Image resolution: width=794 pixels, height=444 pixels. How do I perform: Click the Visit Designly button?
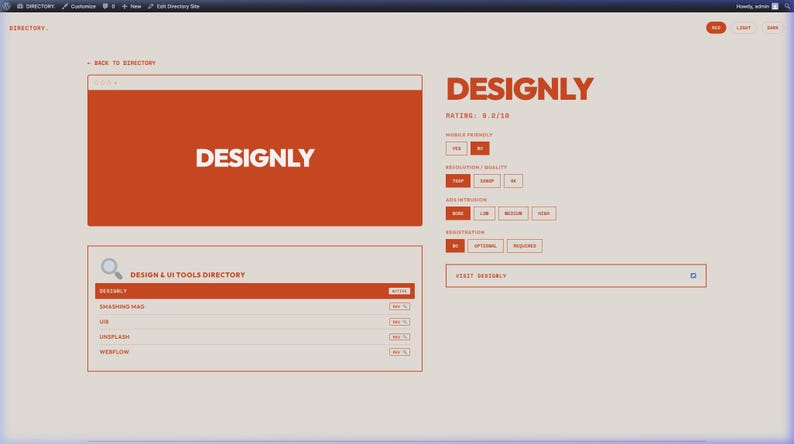(576, 276)
